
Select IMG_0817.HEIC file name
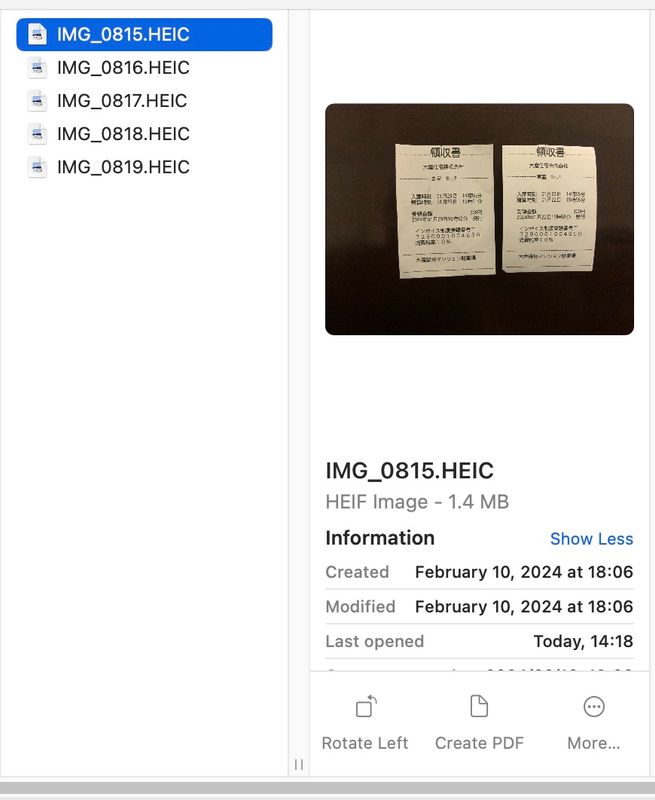pyautogui.click(x=122, y=101)
